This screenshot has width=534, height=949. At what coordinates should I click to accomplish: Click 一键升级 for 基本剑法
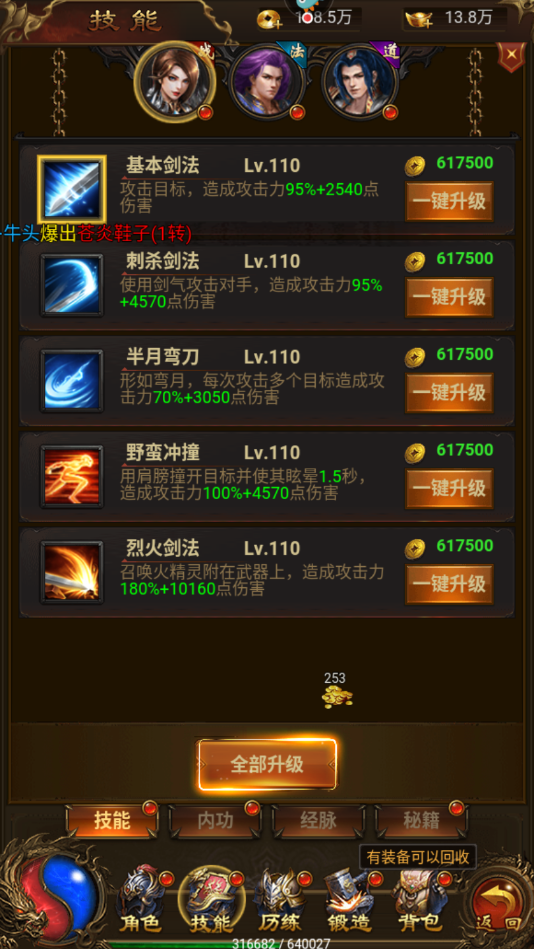click(x=449, y=202)
